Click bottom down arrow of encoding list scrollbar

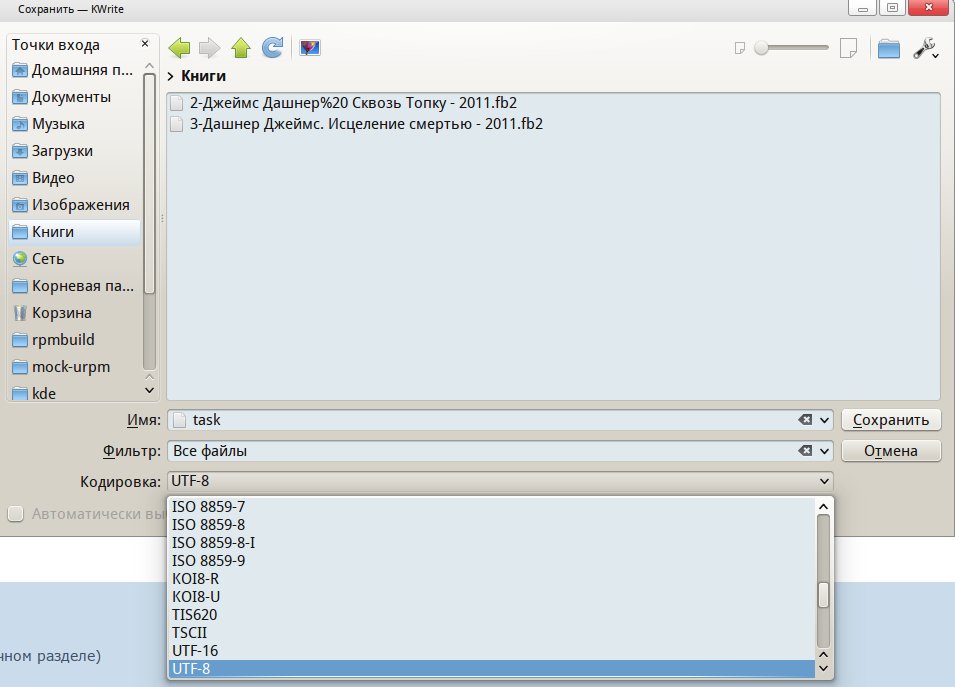(823, 669)
